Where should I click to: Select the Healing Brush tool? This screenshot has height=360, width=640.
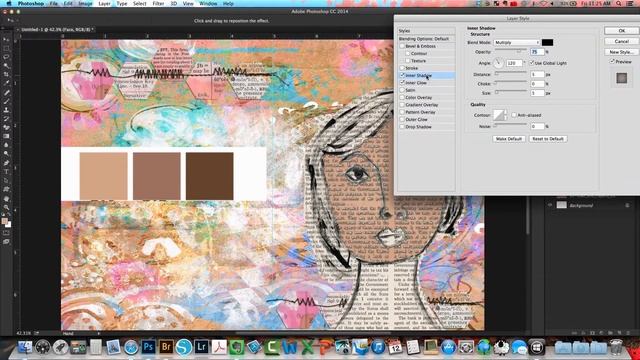click(6, 92)
